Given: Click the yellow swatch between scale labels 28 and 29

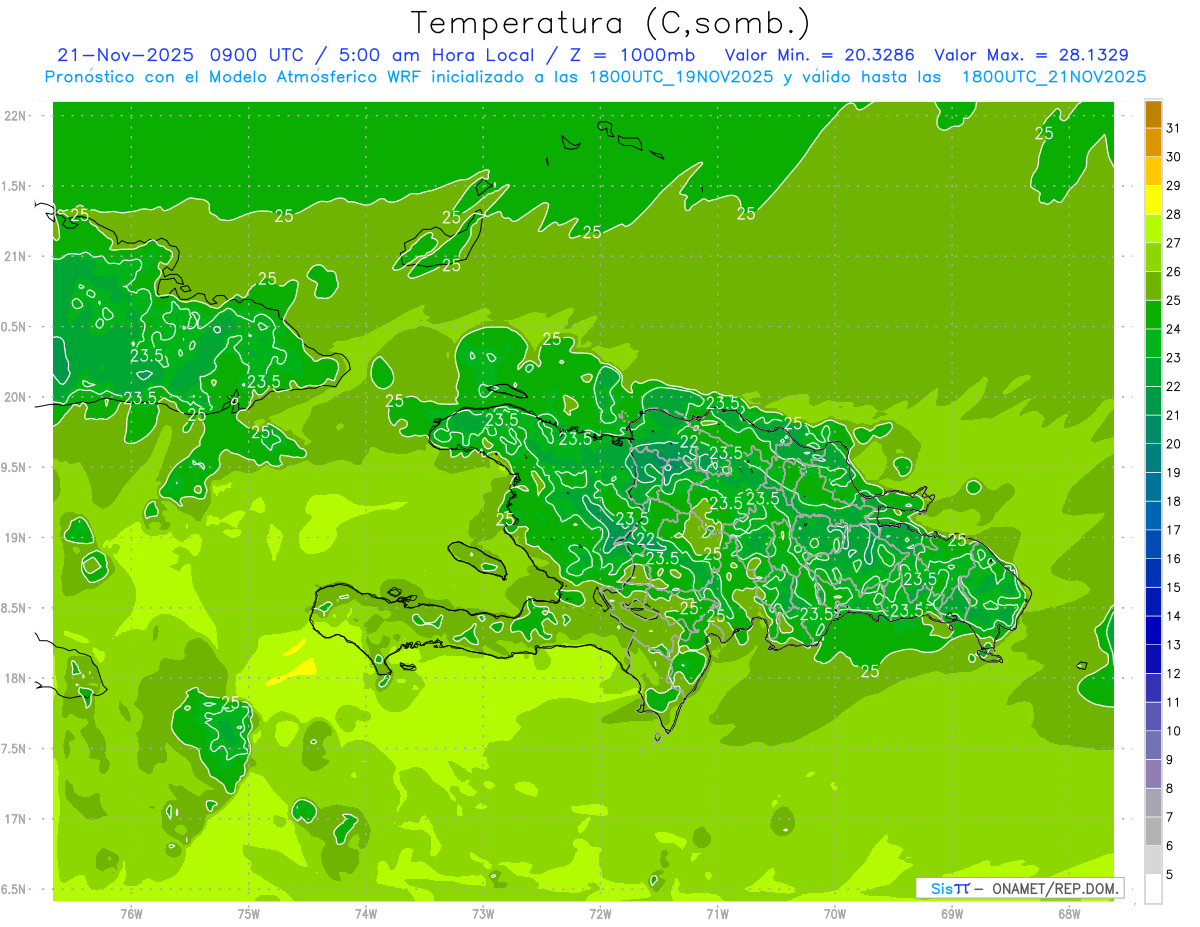Looking at the screenshot, I should pyautogui.click(x=1153, y=200).
